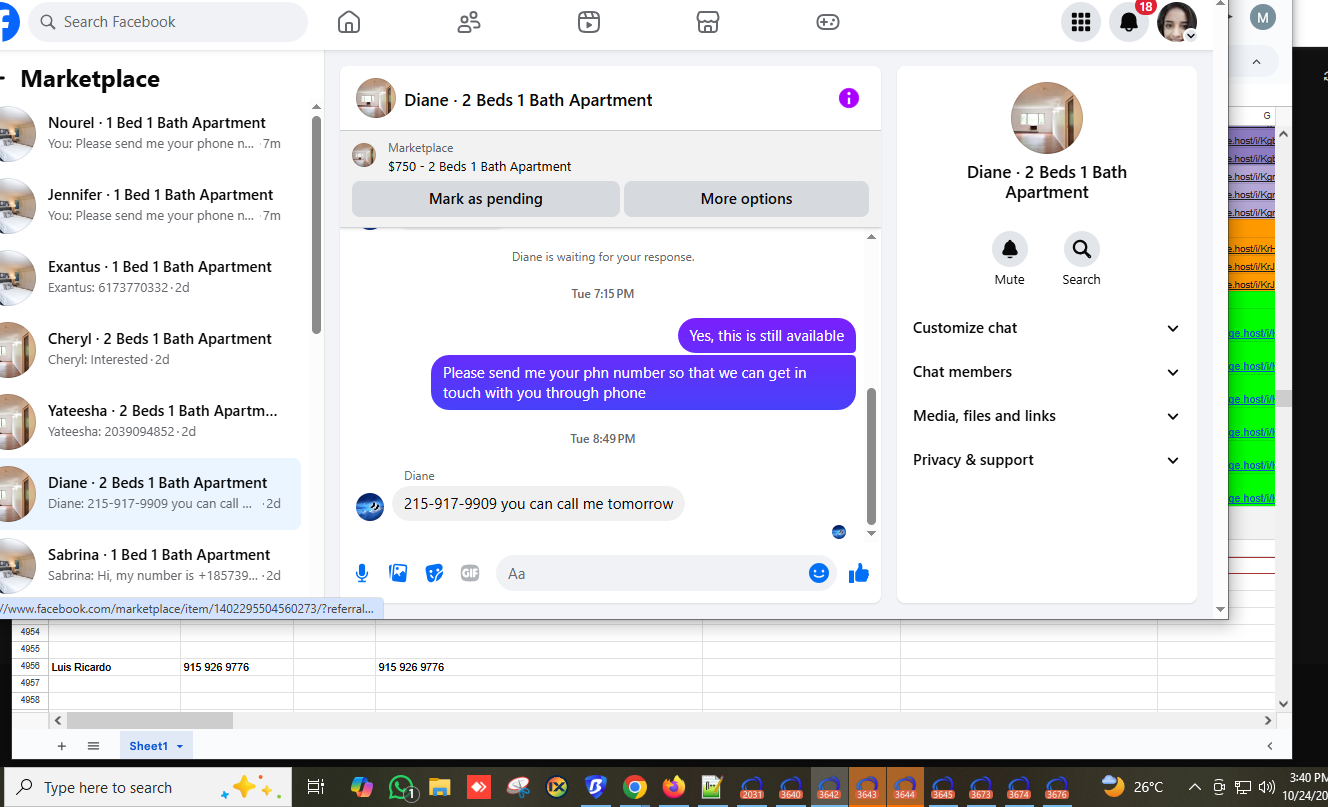Screen dimensions: 1328x807
Task: Click the Mark as pending button
Action: (486, 199)
